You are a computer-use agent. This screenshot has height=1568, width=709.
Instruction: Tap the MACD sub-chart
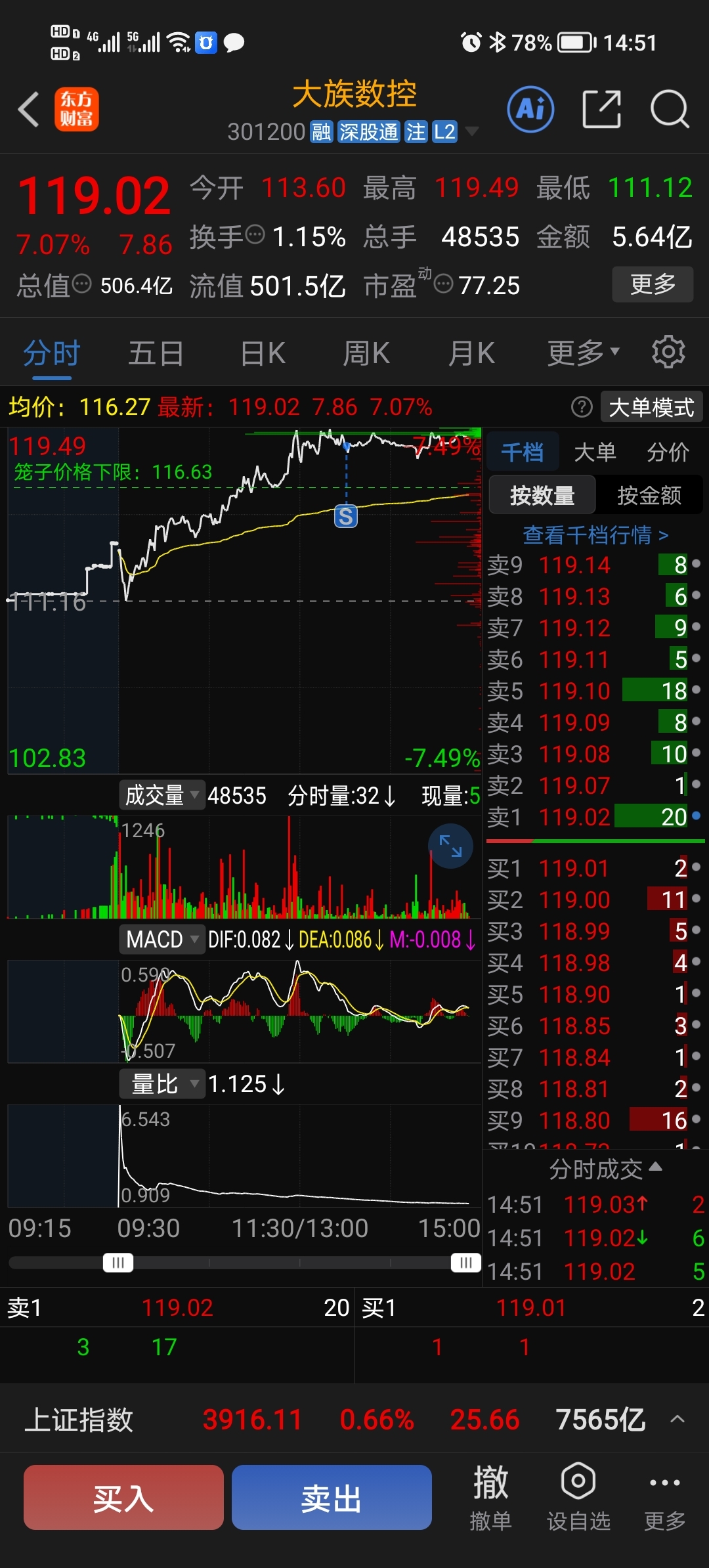point(244,1011)
